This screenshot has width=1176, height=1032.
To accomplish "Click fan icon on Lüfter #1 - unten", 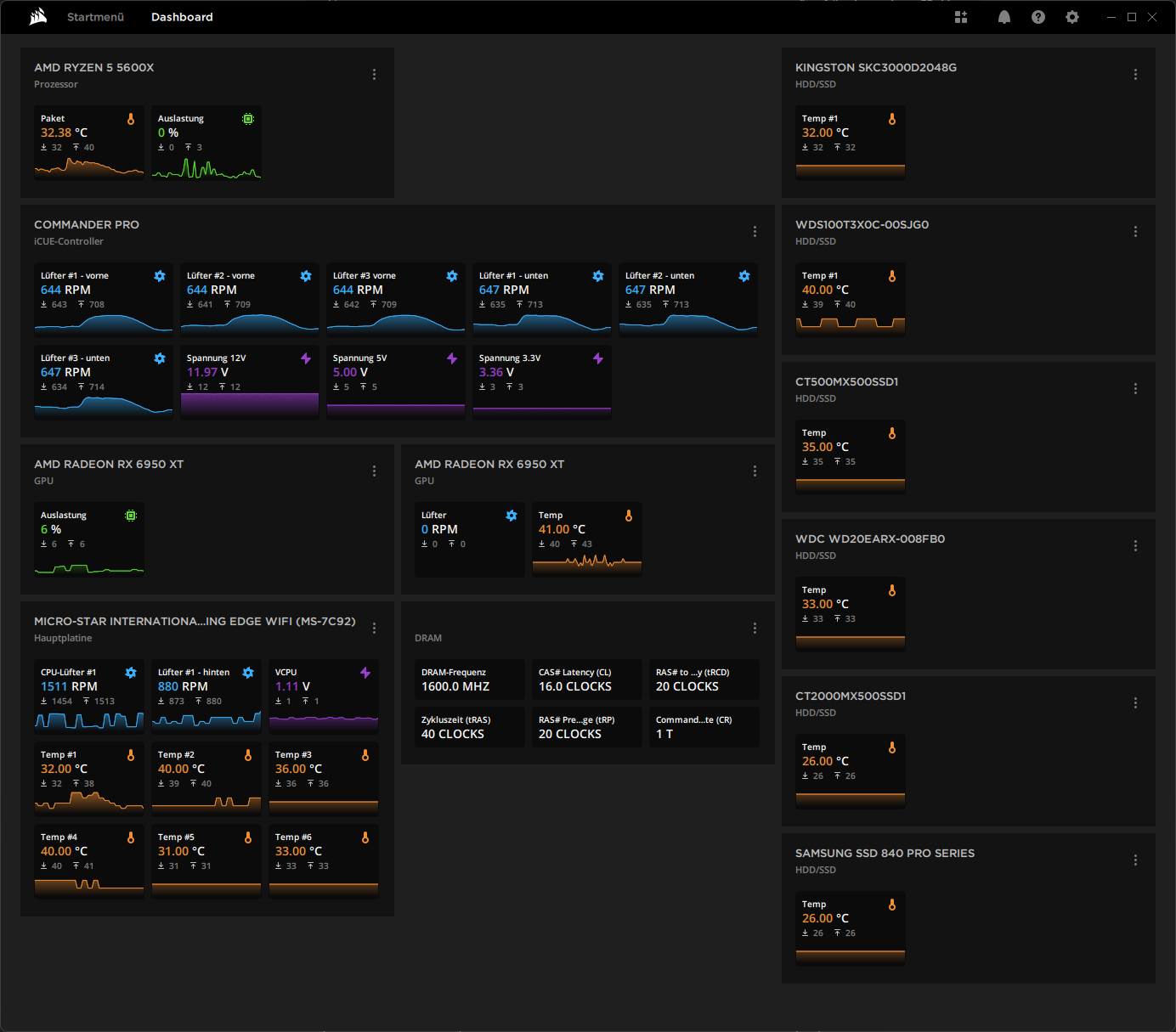I will coord(598,276).
